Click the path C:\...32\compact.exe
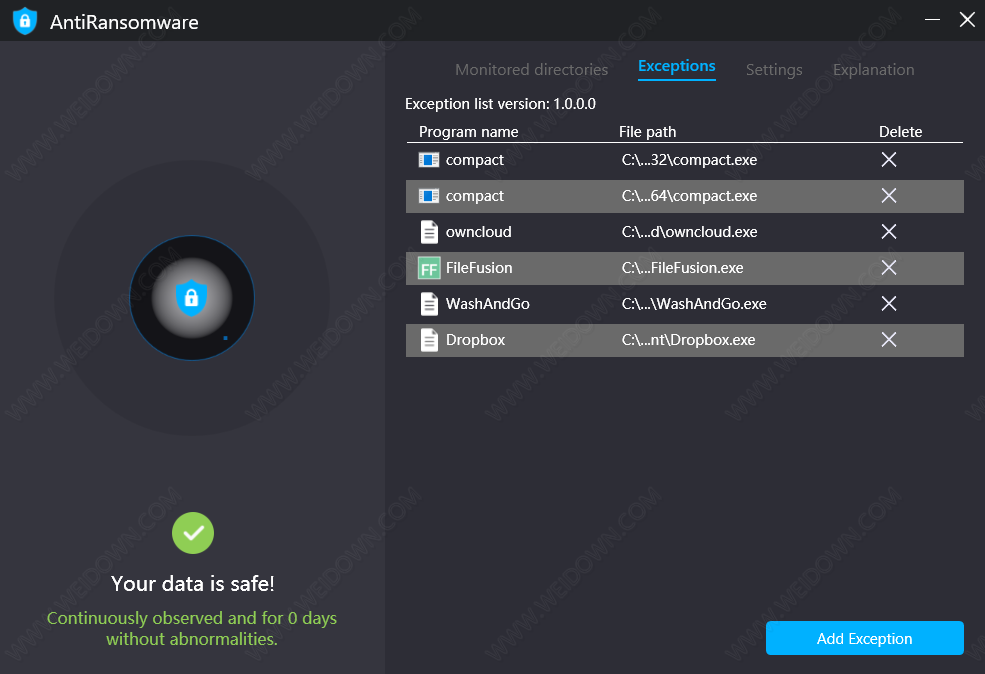Image resolution: width=985 pixels, height=674 pixels. (689, 160)
